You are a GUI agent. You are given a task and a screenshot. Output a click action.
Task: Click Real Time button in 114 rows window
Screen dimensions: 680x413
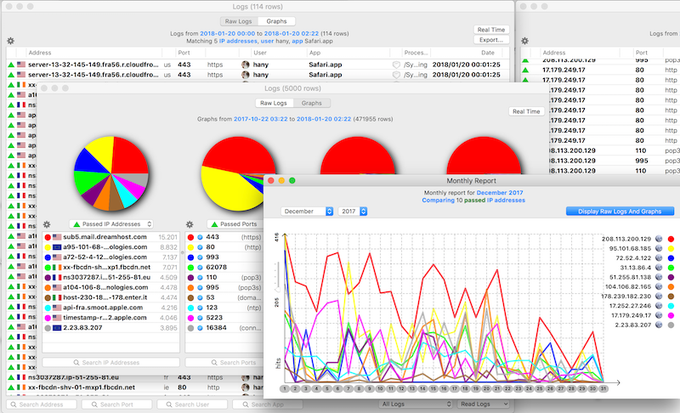tap(491, 30)
